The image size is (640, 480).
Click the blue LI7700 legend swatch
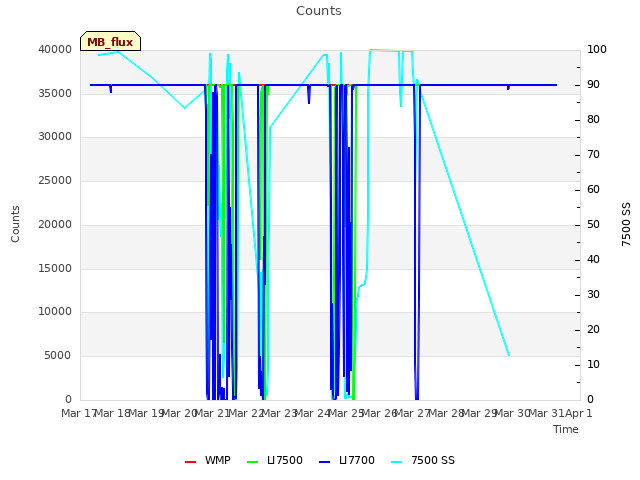[x=324, y=462]
